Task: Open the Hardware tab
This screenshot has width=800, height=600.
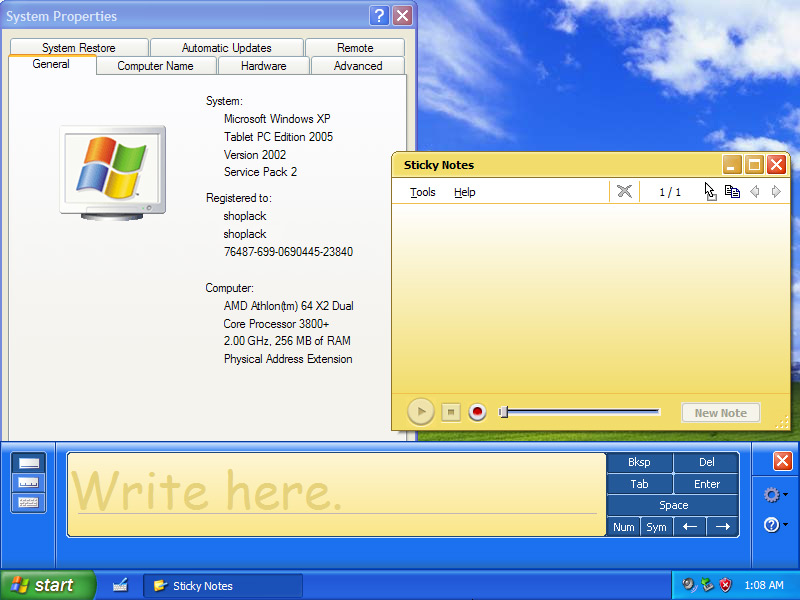Action: tap(264, 66)
